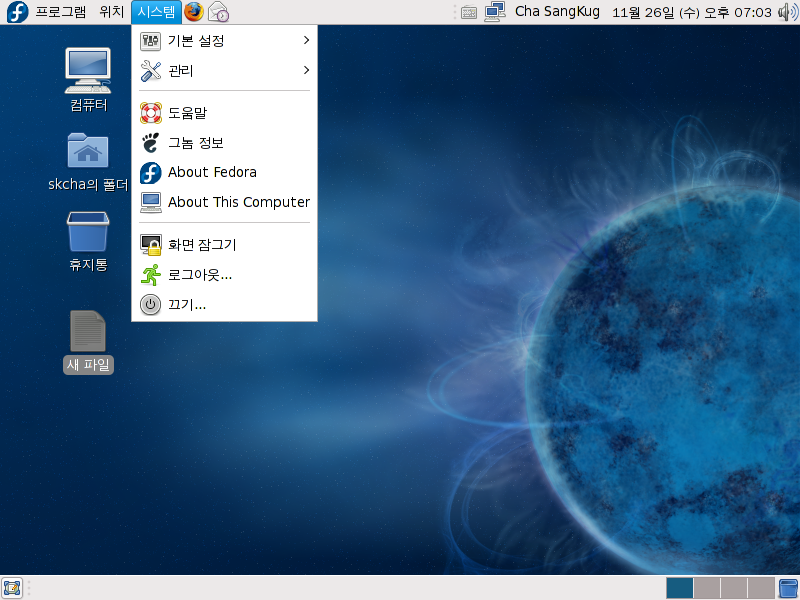Open the calendar from the date and time

point(691,12)
